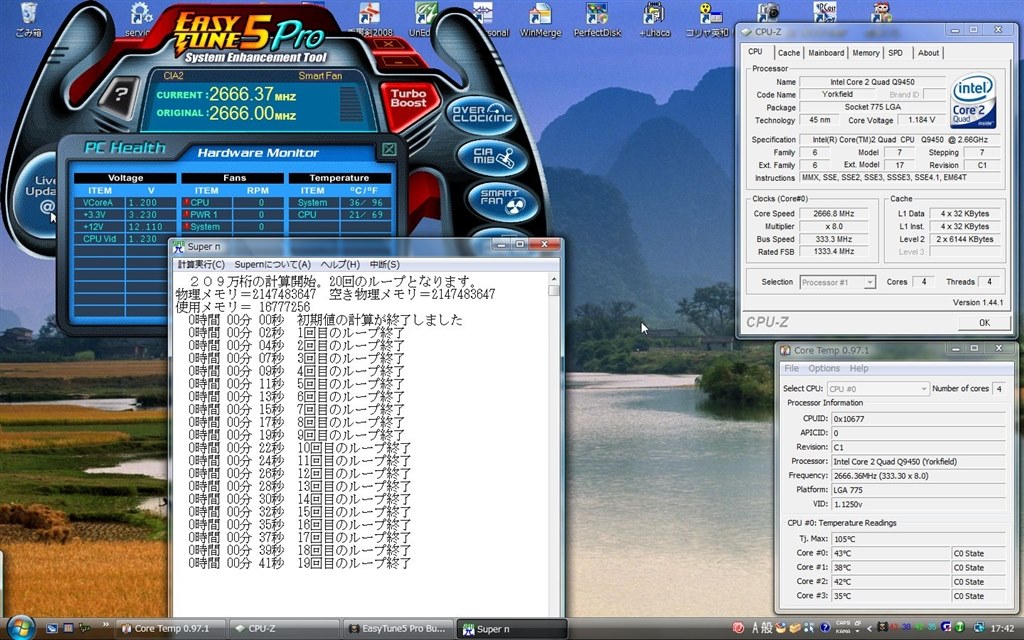Screen dimensions: 1024x640
Task: Open the Options menu in Core Temp
Action: pos(824,368)
